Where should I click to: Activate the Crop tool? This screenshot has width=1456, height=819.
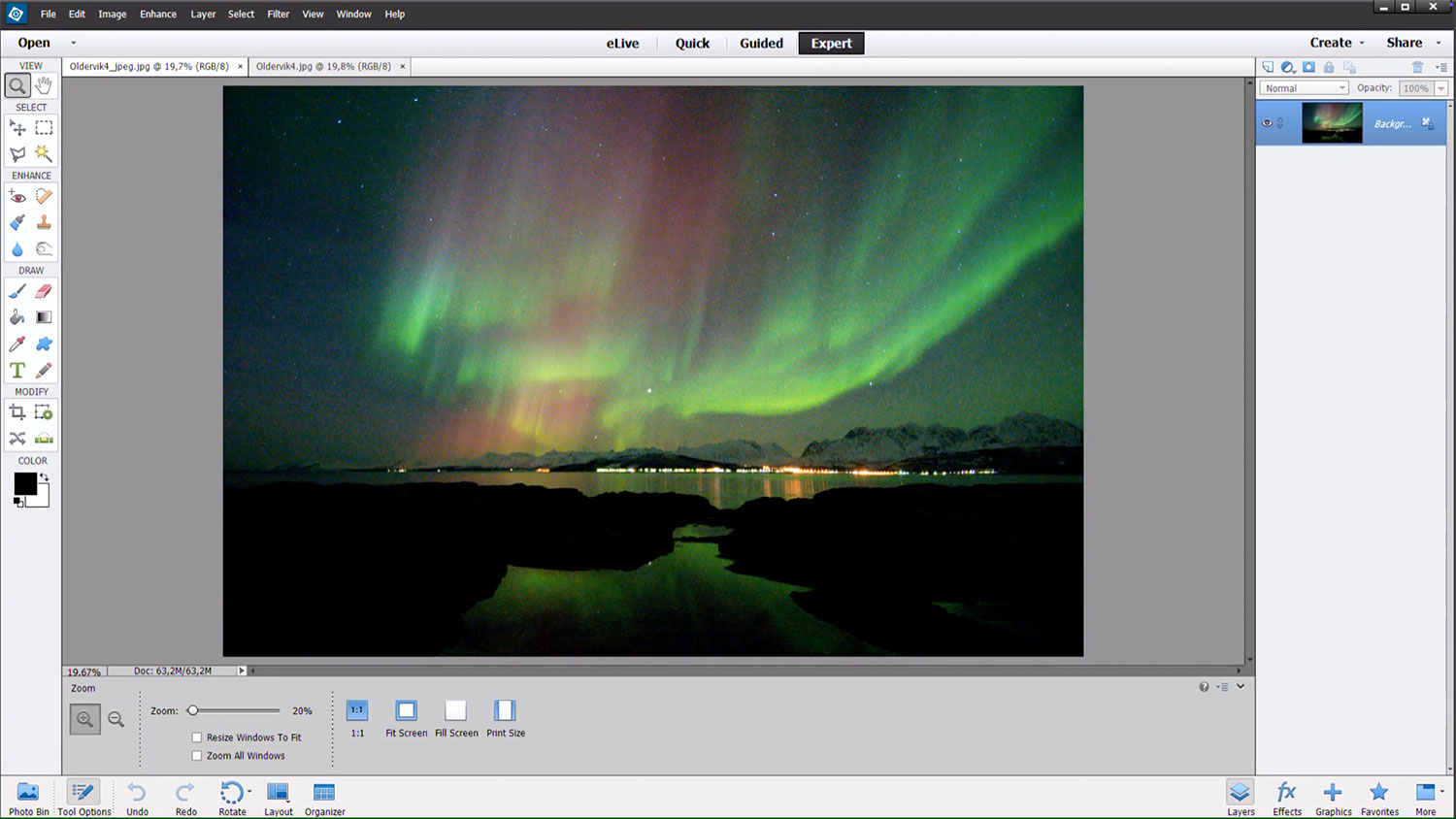[17, 412]
